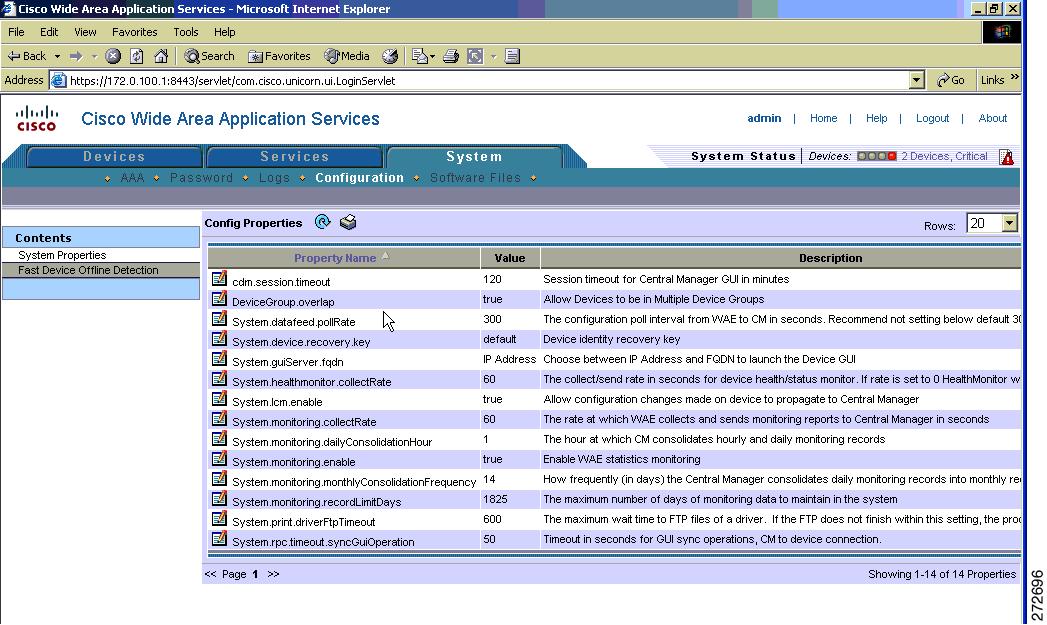Viewport: 1047px width, 625px height.
Task: Click the admin user link
Action: pos(764,118)
